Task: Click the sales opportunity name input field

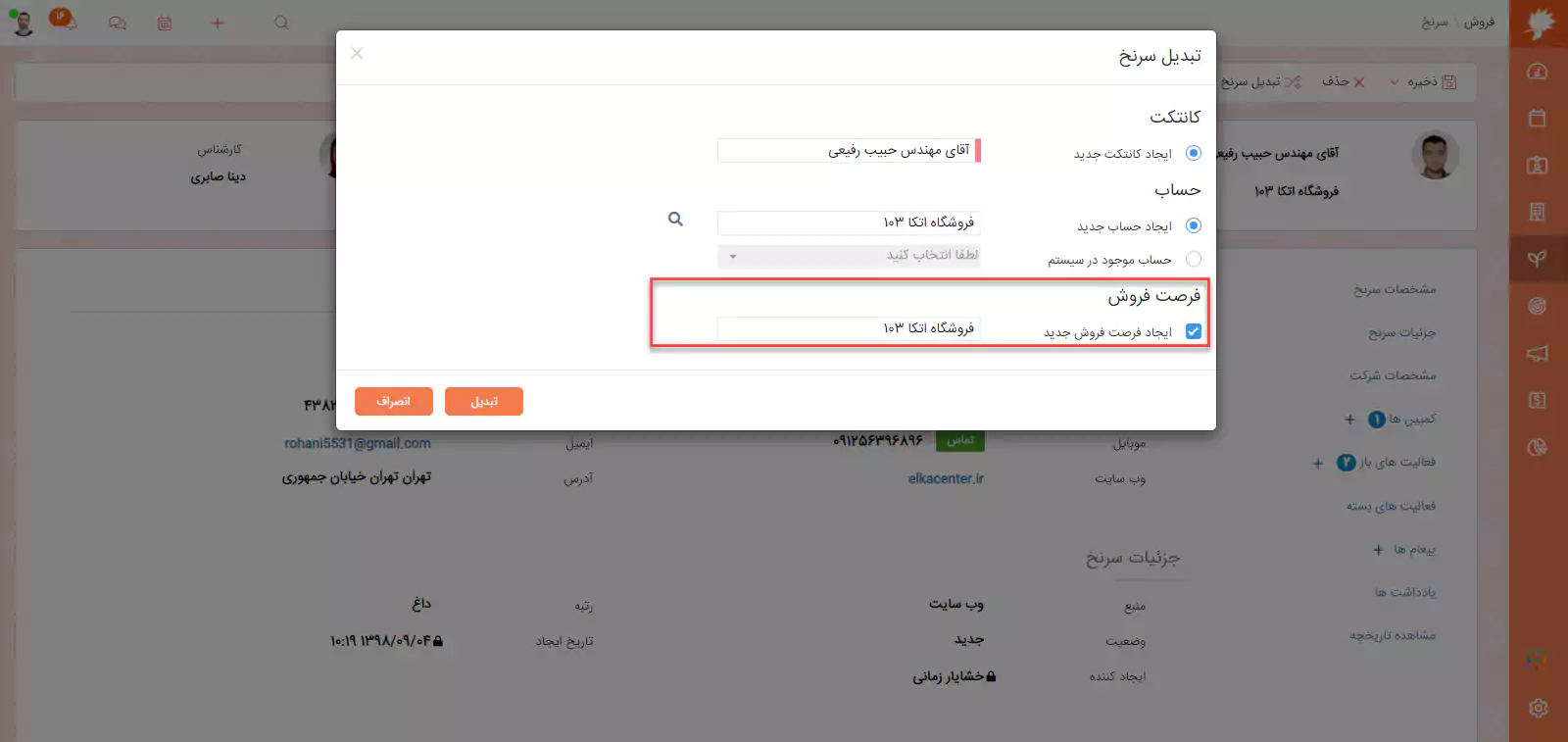Action: 849,328
